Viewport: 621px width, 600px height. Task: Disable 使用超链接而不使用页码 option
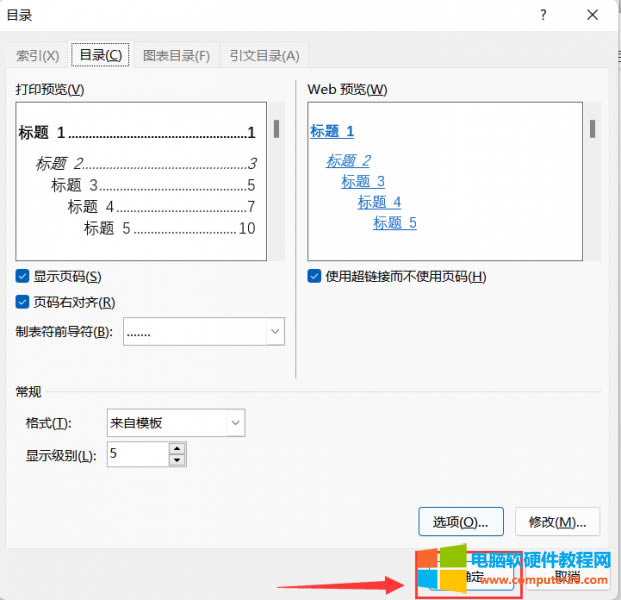tap(315, 276)
